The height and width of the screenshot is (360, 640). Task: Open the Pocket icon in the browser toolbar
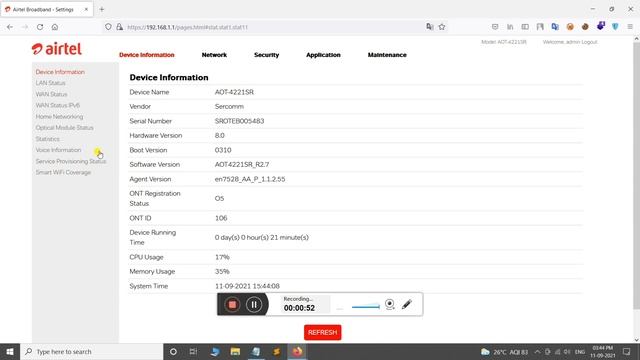point(495,27)
